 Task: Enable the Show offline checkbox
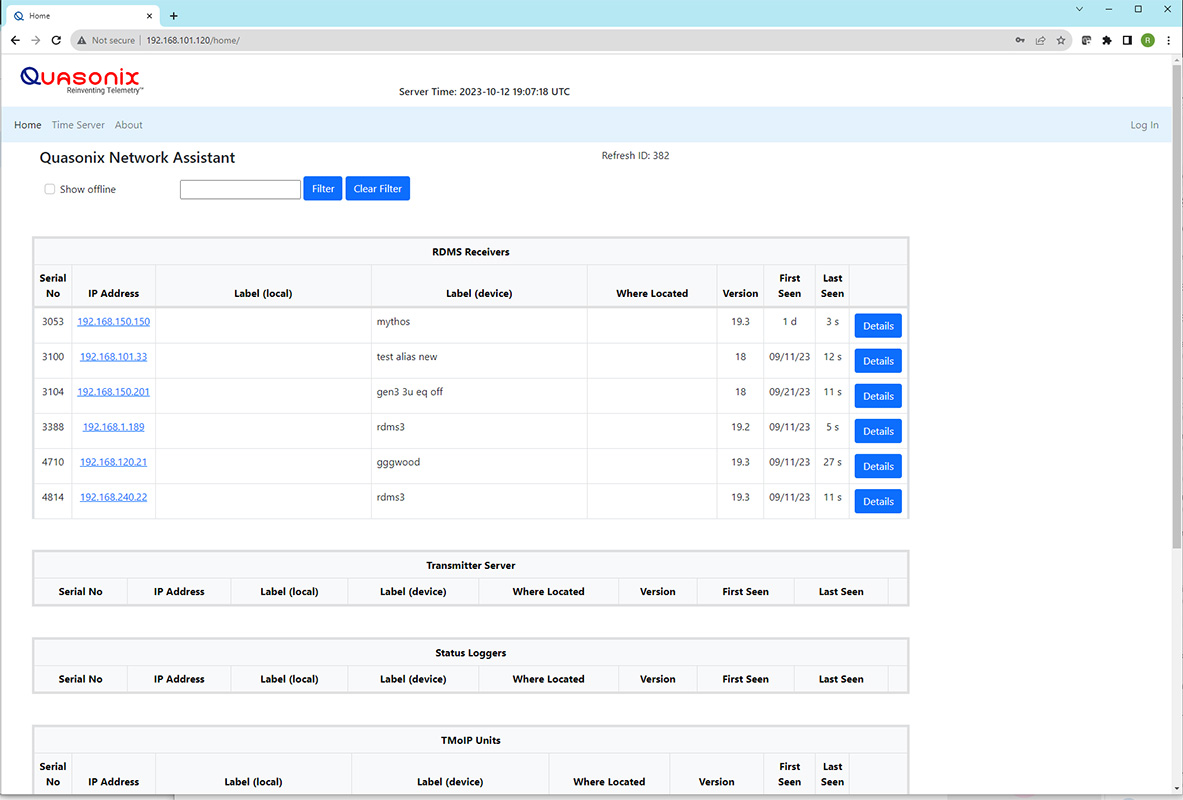point(50,189)
